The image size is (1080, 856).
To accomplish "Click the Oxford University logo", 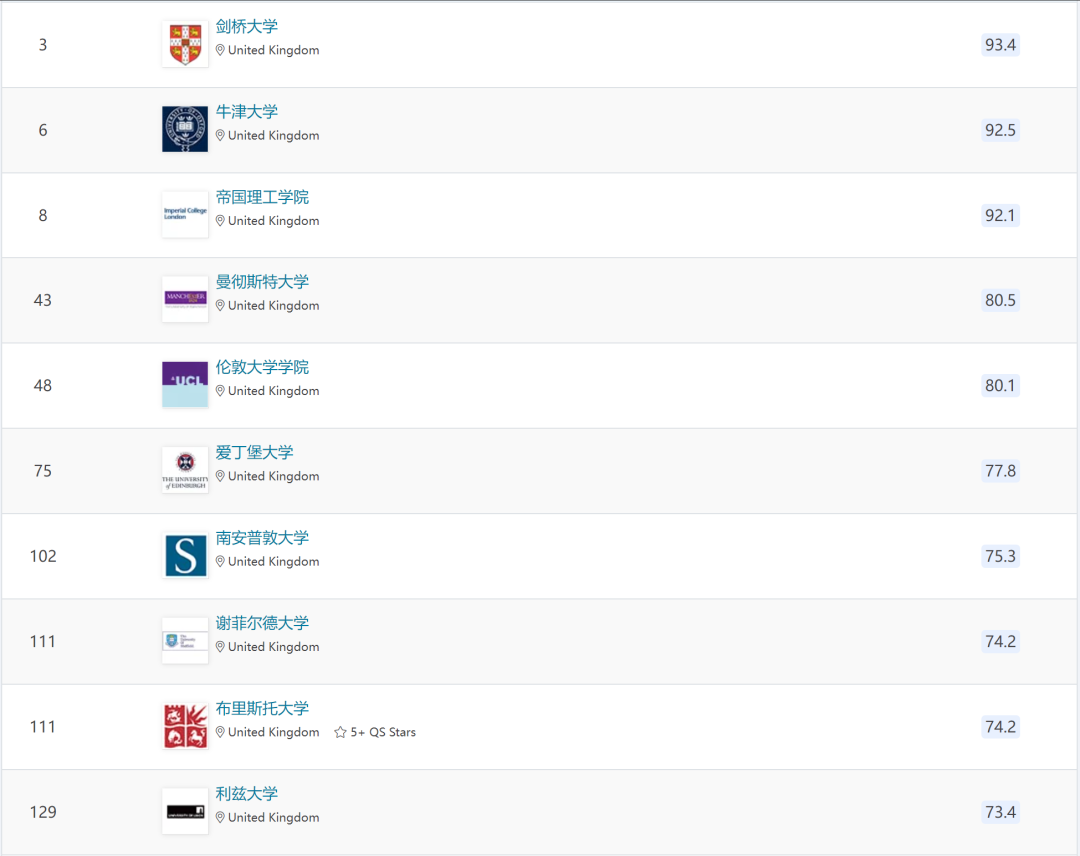I will [185, 129].
